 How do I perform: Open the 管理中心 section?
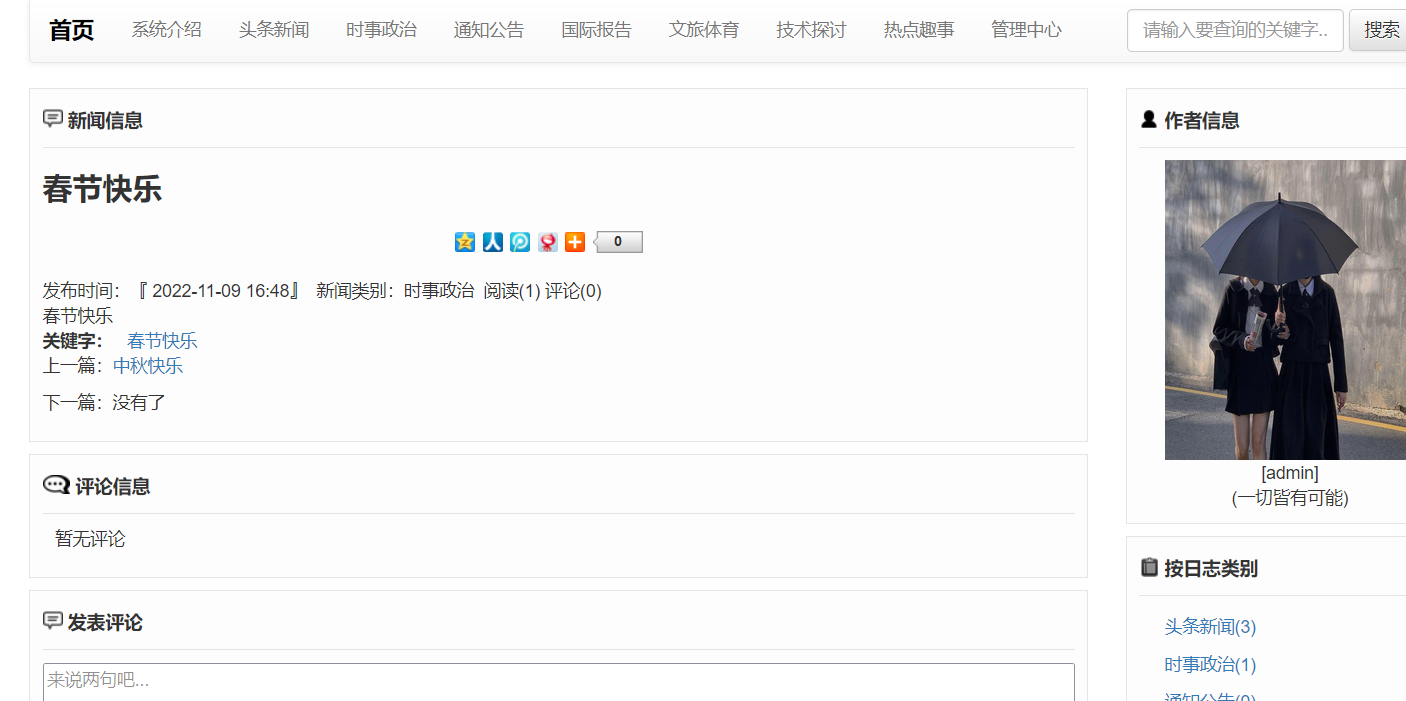1027,30
